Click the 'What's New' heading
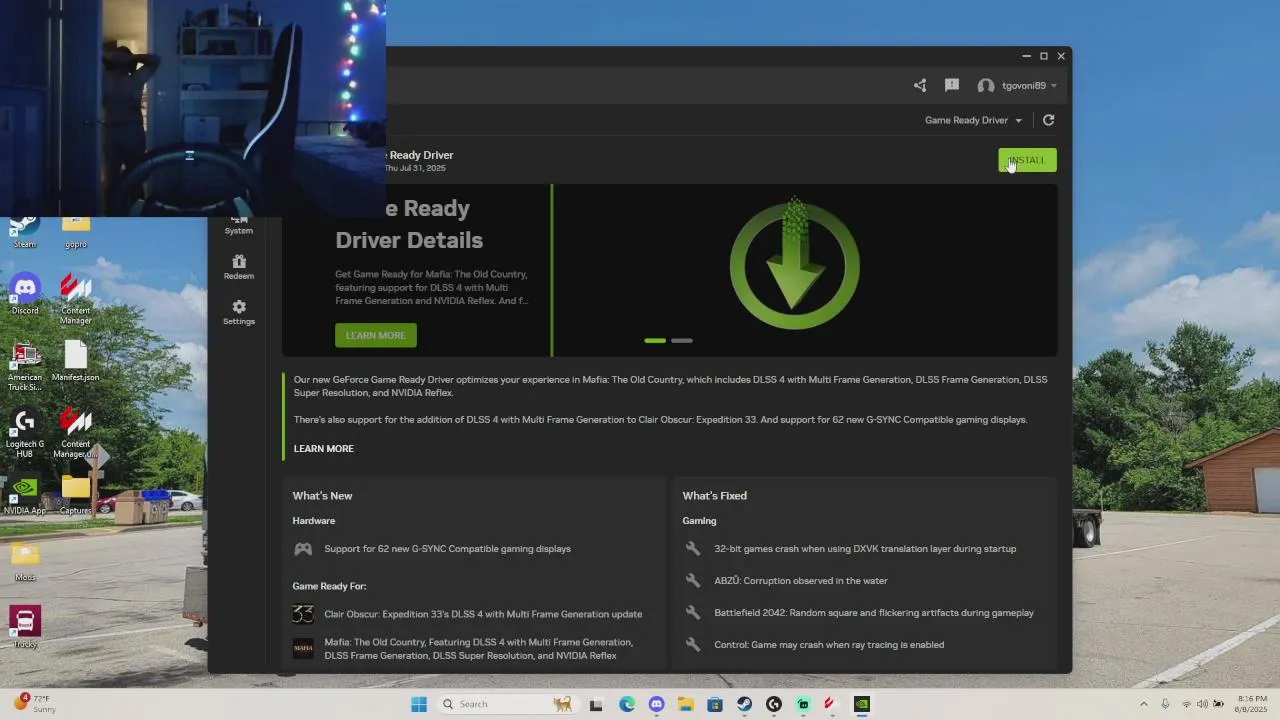Viewport: 1280px width, 720px height. point(322,496)
